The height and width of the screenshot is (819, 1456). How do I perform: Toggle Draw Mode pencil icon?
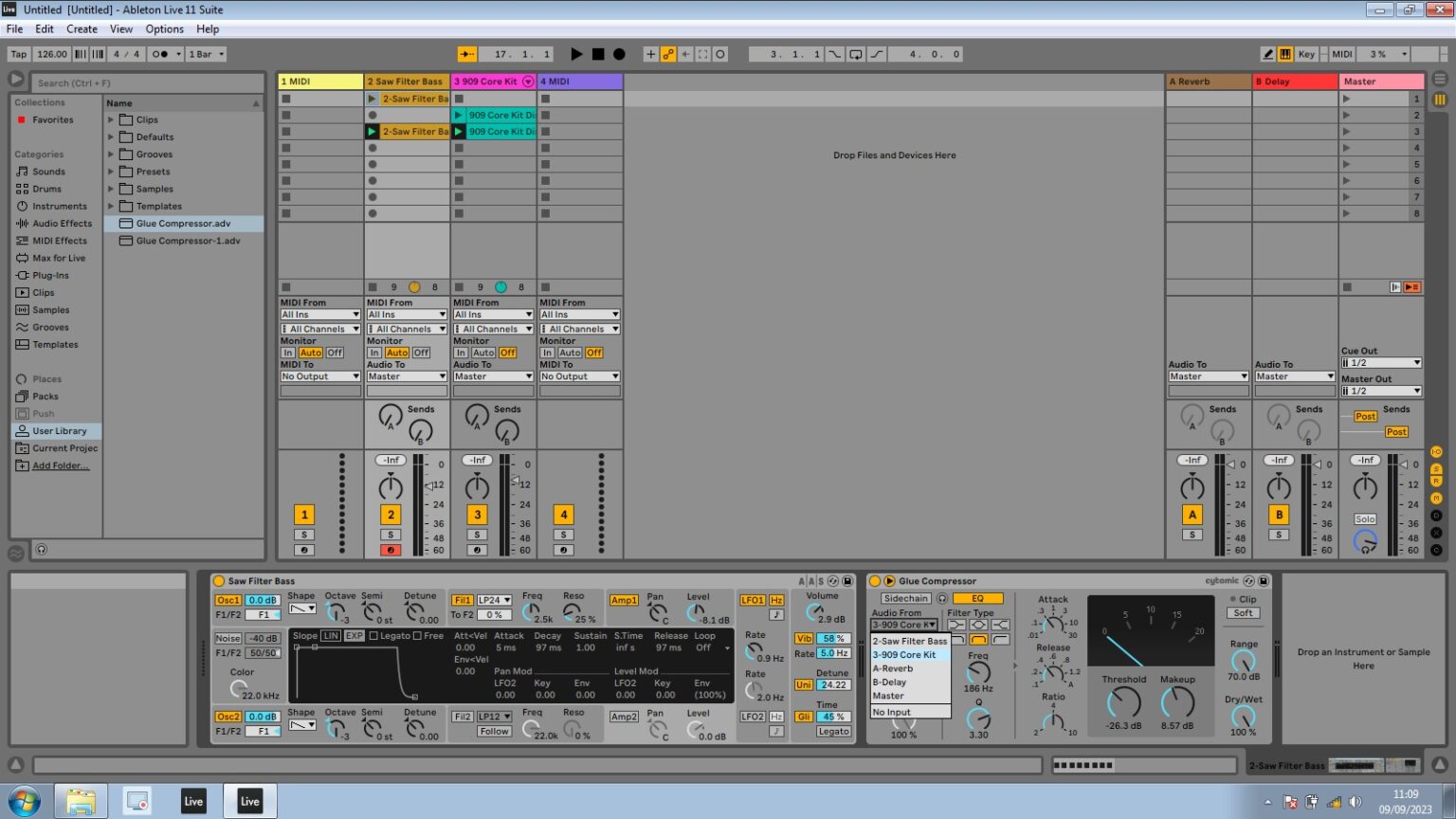click(x=1268, y=54)
